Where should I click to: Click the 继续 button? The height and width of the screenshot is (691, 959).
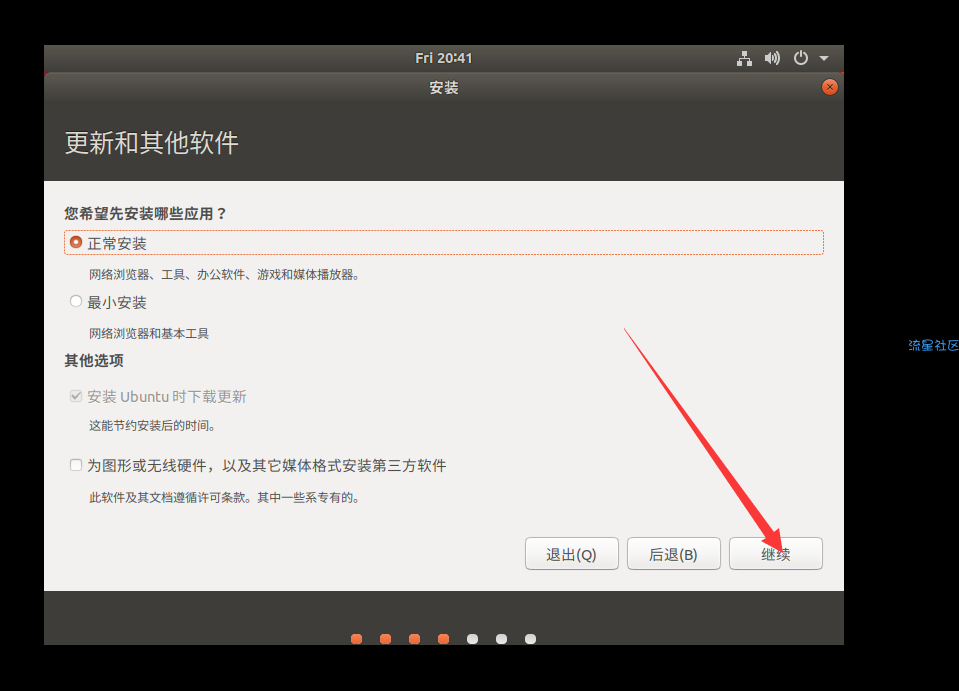pyautogui.click(x=776, y=554)
